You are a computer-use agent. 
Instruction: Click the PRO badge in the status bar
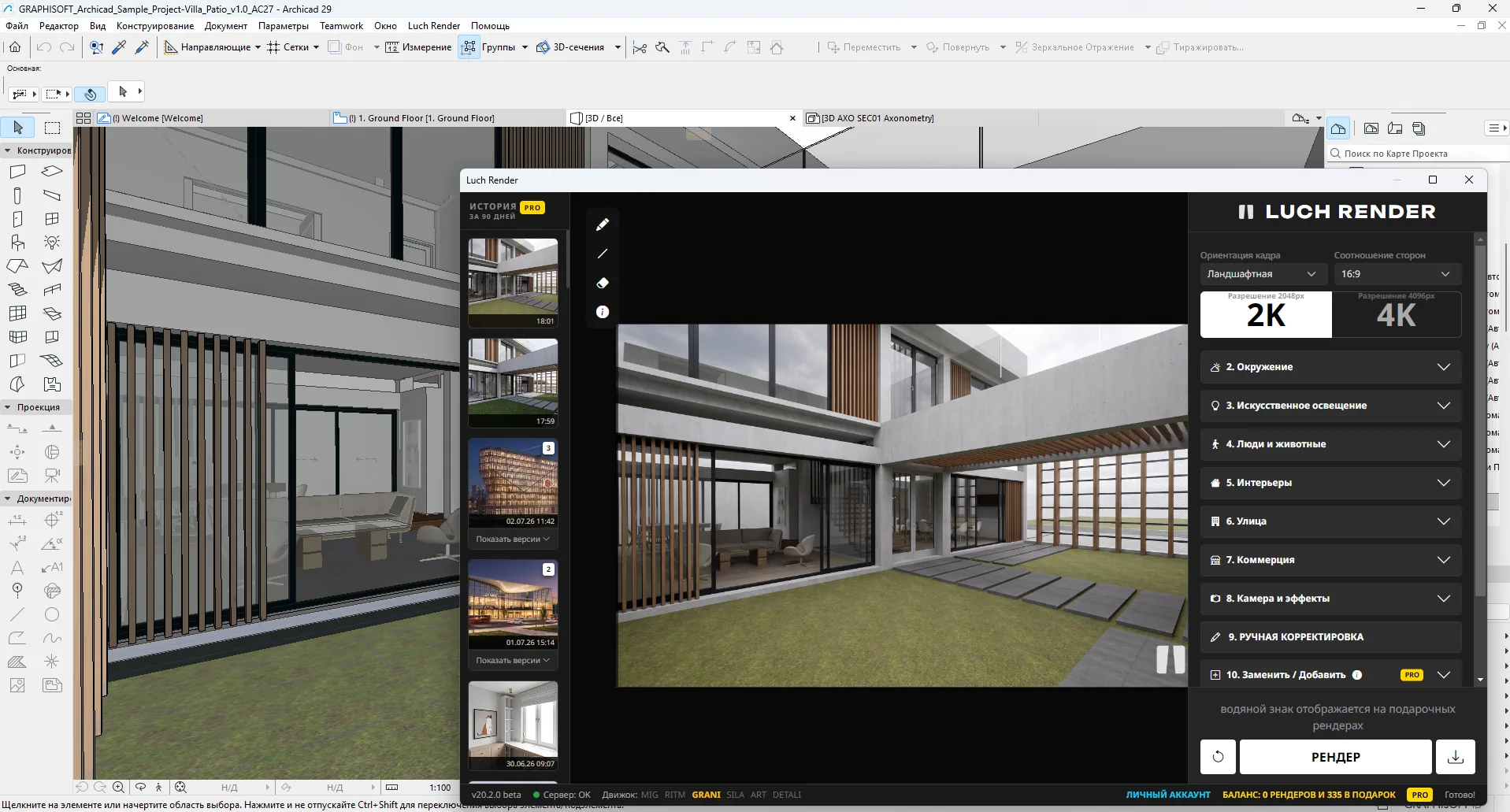pyautogui.click(x=1420, y=795)
